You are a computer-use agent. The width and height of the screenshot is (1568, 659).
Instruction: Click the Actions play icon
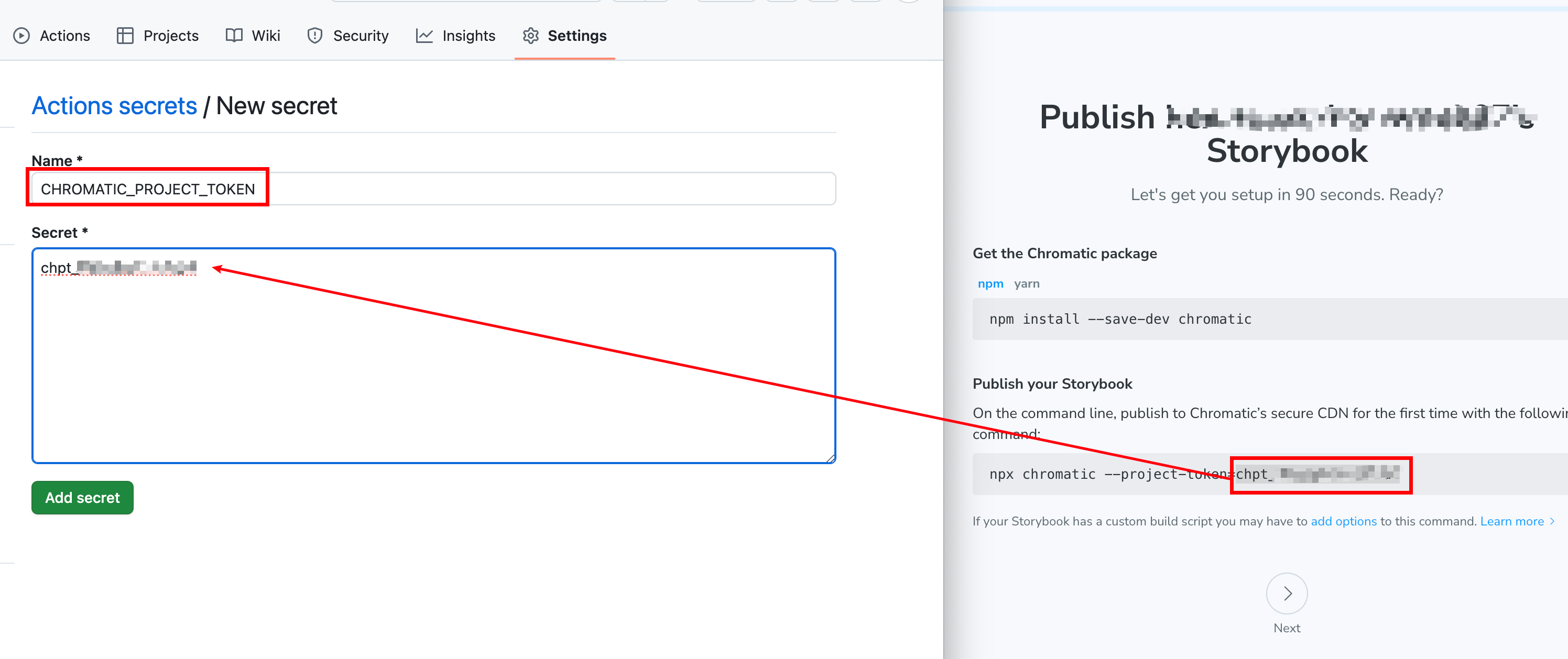(21, 36)
